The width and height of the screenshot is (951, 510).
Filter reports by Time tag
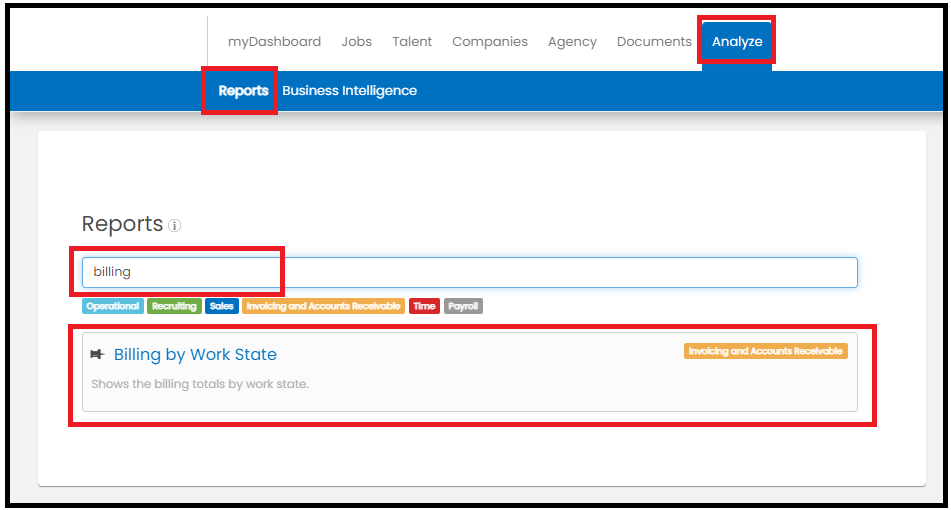click(424, 306)
